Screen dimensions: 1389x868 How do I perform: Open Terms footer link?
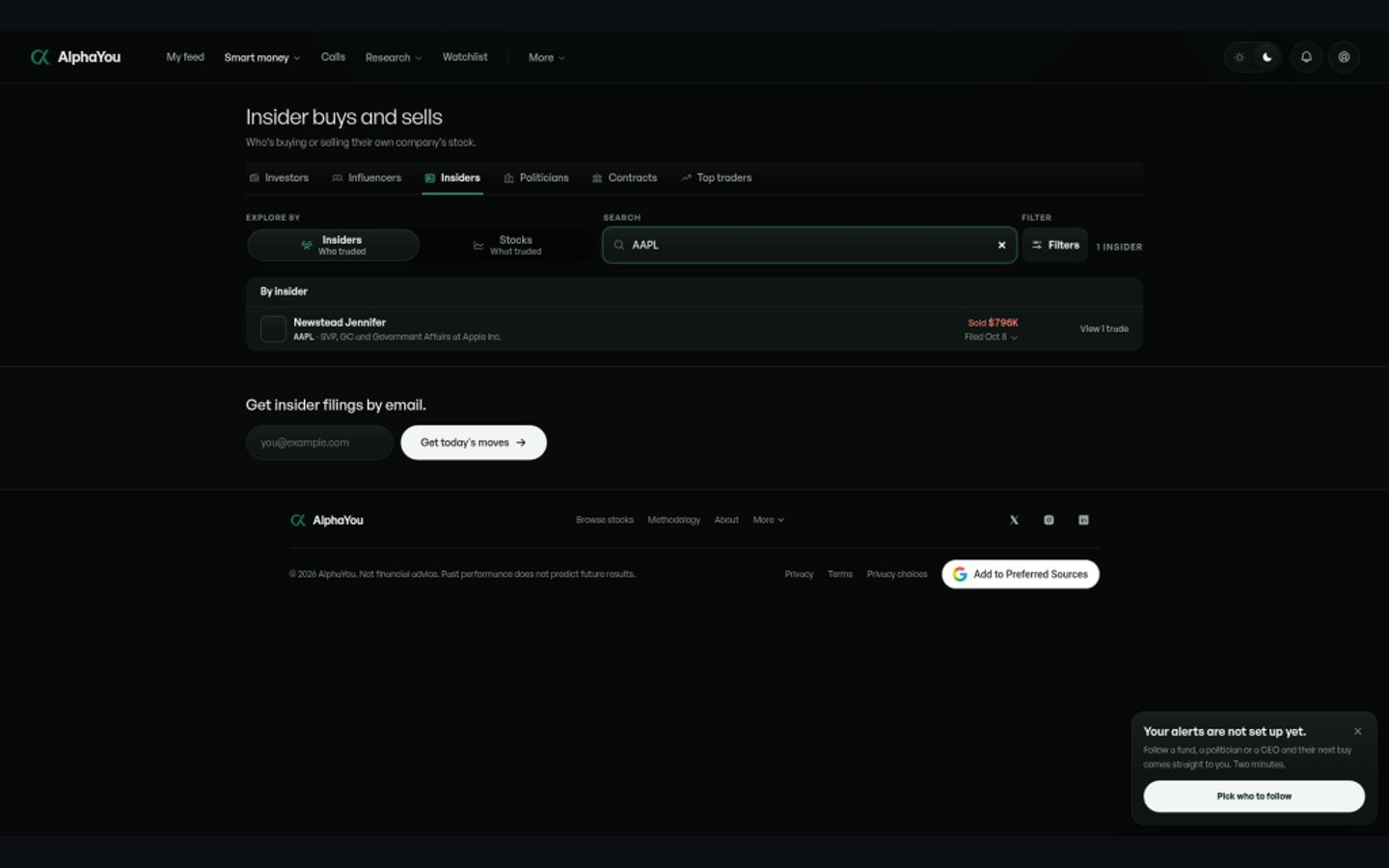point(840,574)
